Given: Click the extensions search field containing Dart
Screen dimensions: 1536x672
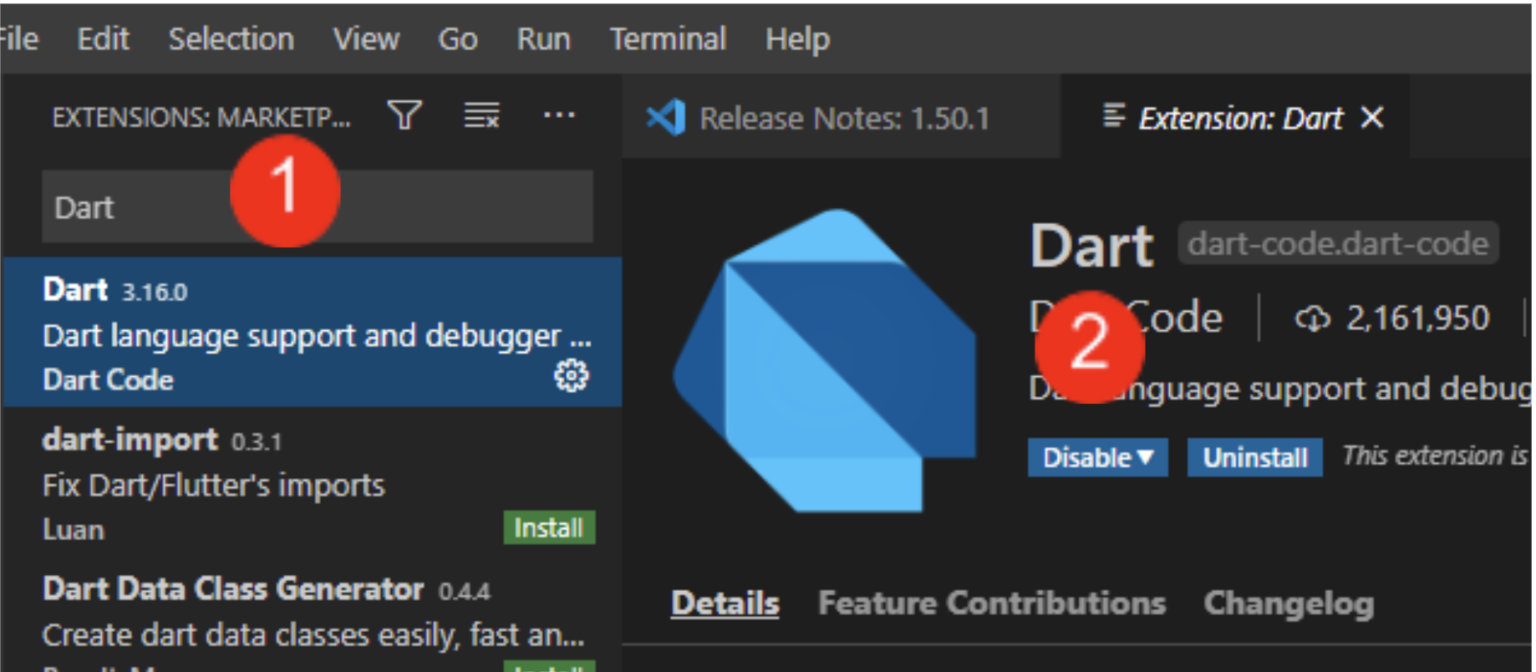Looking at the screenshot, I should (317, 207).
